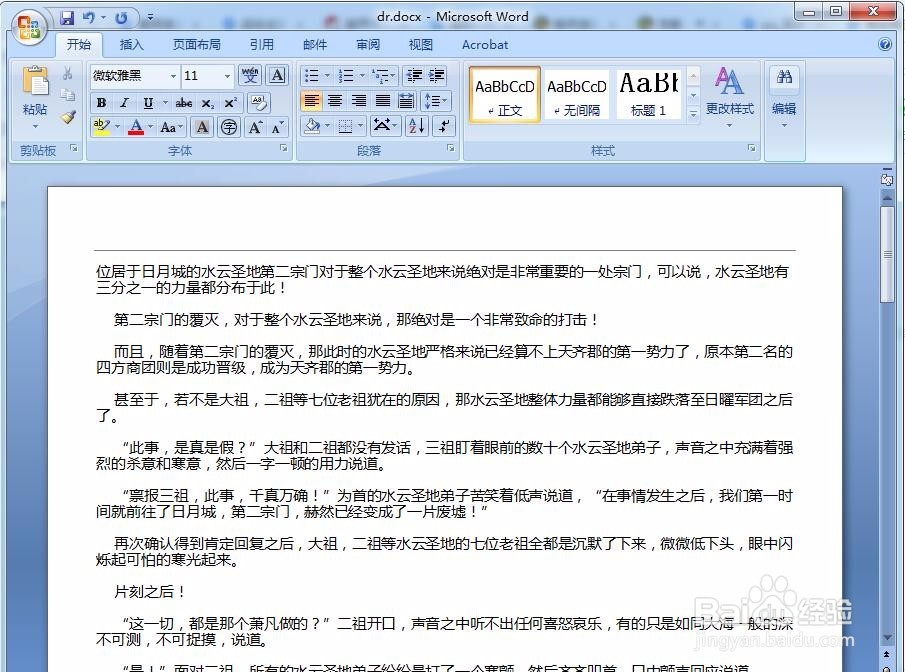The height and width of the screenshot is (672, 905).
Task: Align text left
Action: click(x=312, y=101)
